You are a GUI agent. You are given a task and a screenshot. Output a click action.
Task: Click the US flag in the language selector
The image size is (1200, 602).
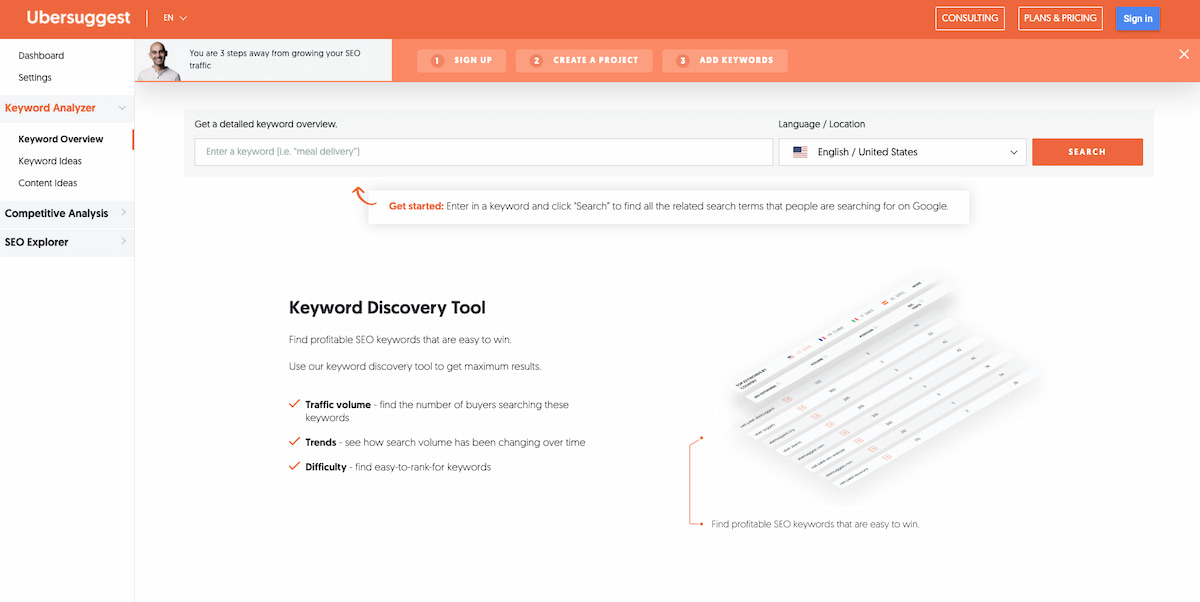[798, 151]
